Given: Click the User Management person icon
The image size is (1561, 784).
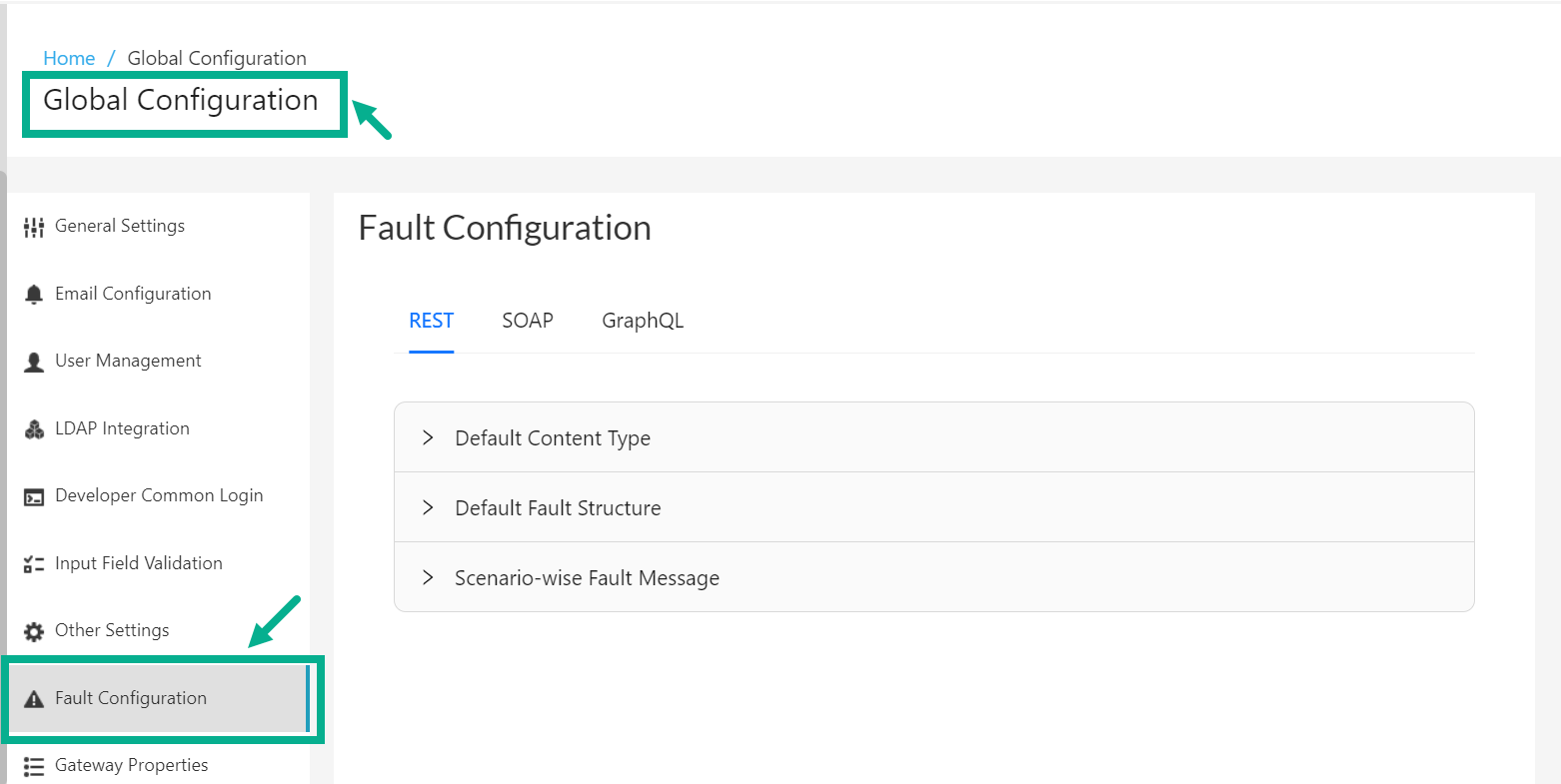Looking at the screenshot, I should click(33, 361).
